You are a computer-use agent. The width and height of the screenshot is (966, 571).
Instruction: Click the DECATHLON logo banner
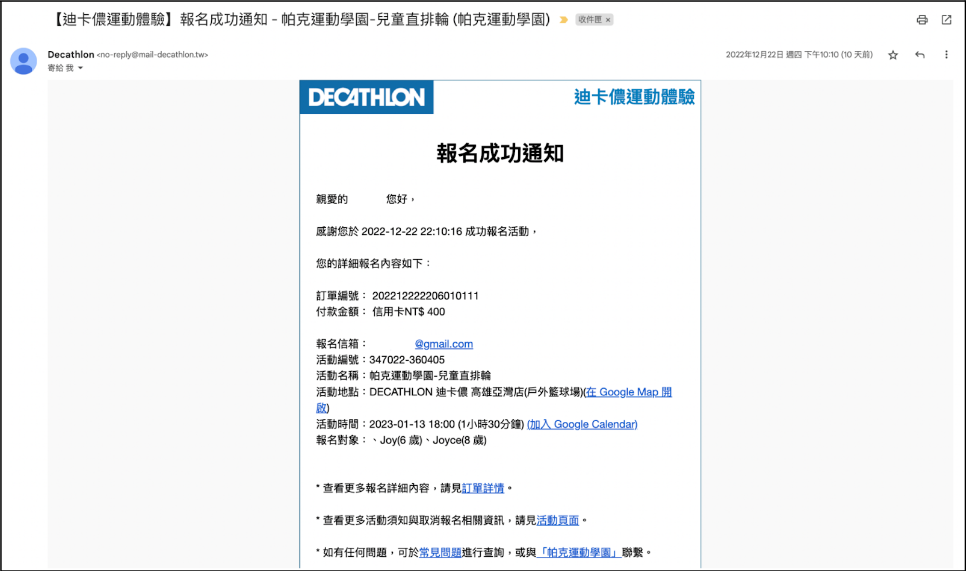[367, 97]
